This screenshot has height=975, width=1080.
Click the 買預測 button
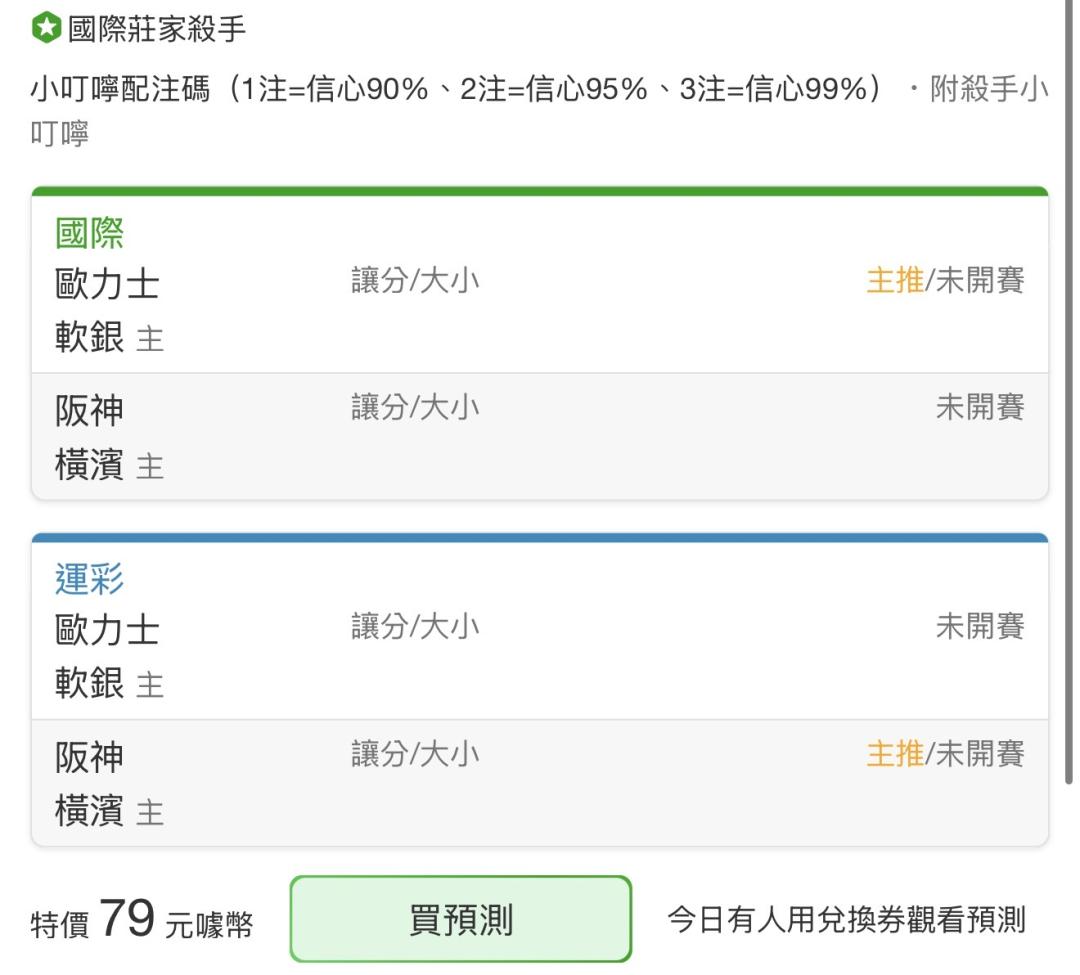coord(461,919)
